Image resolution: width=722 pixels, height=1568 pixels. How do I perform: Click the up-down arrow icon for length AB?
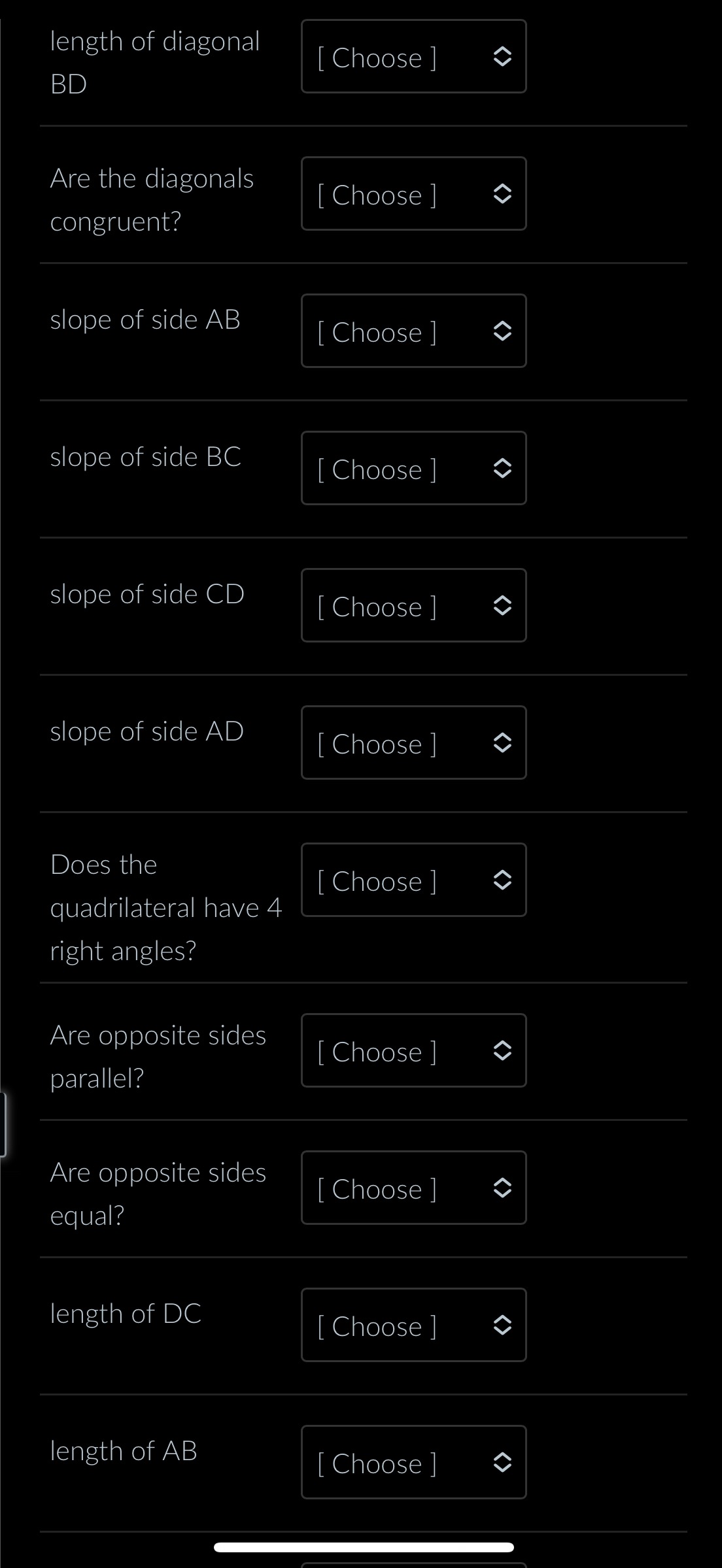502,1463
